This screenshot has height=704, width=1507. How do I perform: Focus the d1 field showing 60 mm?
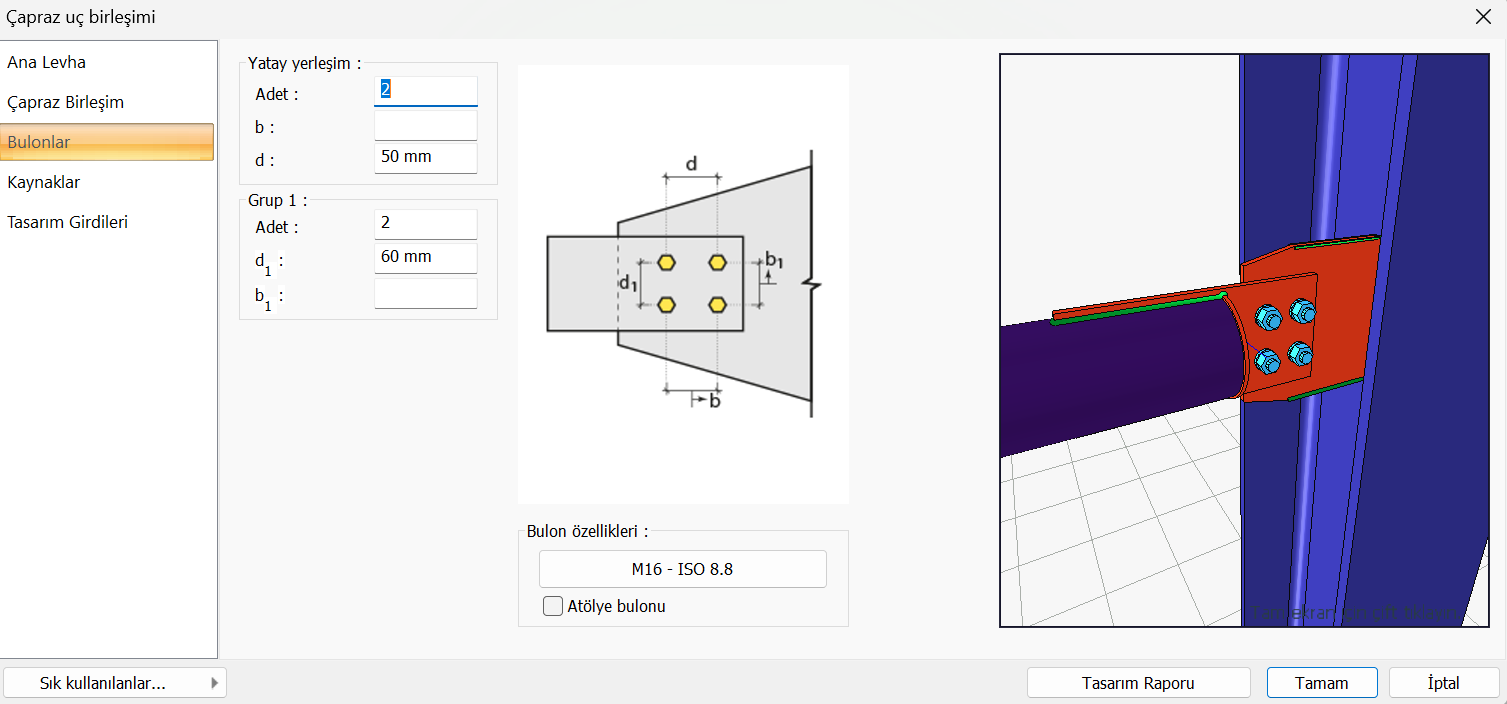[425, 257]
